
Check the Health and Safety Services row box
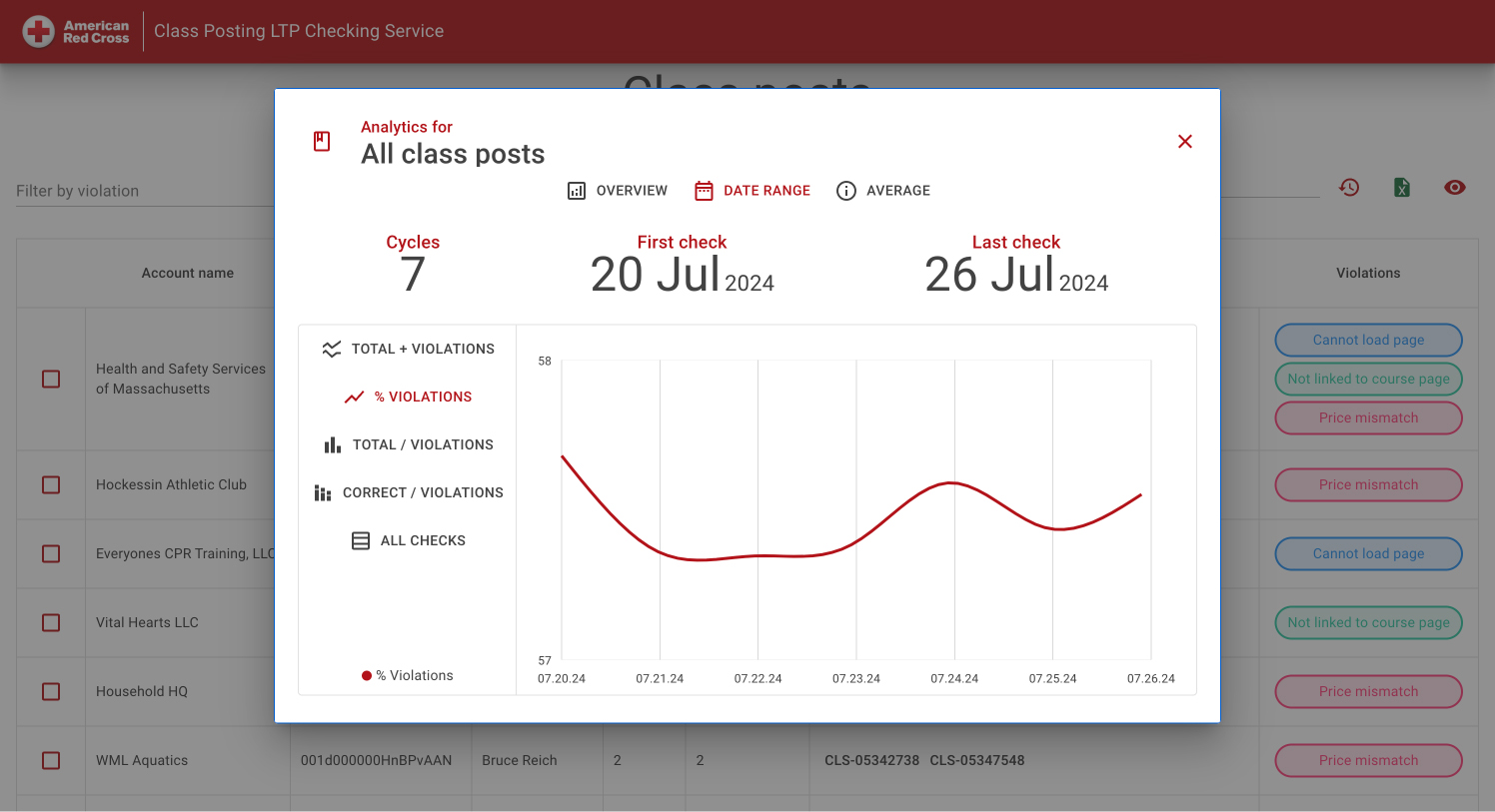[51, 379]
